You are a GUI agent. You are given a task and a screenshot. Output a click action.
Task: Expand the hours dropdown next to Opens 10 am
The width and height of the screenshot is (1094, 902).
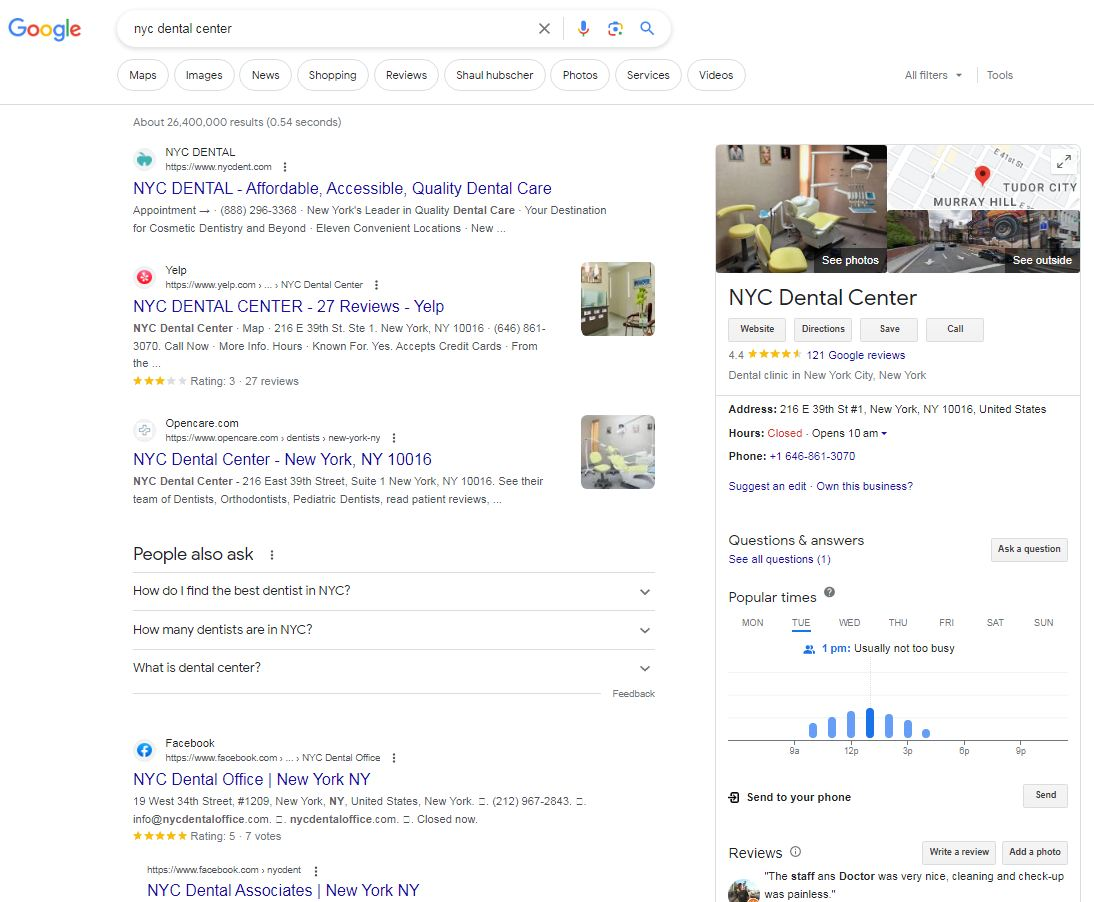pos(884,433)
